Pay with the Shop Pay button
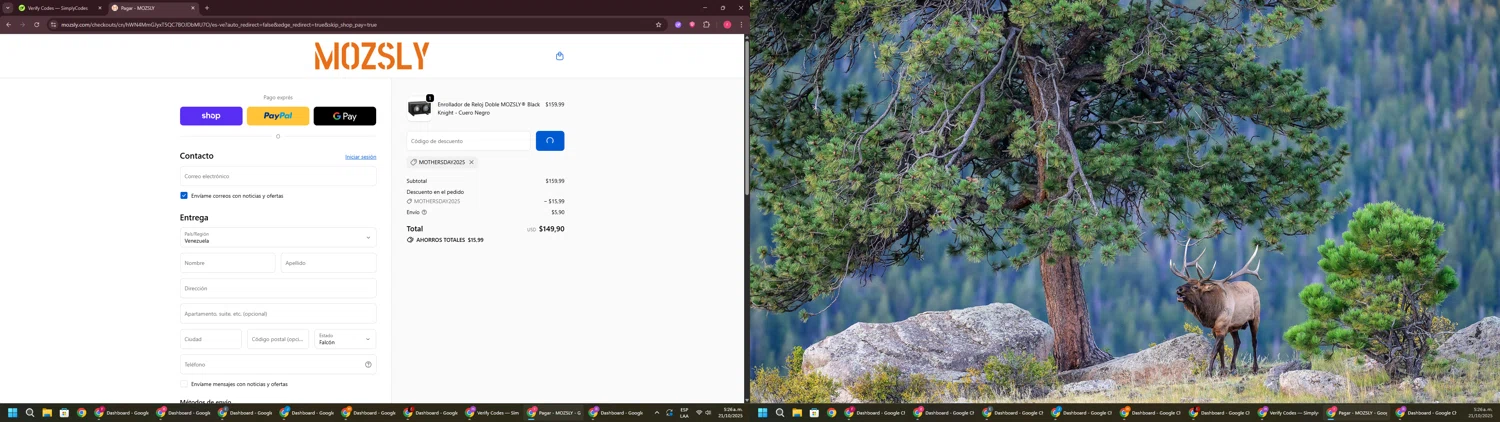This screenshot has height=422, width=1500. point(211,116)
